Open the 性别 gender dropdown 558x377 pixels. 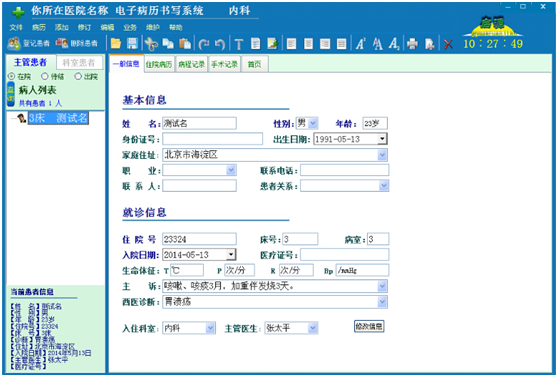313,124
